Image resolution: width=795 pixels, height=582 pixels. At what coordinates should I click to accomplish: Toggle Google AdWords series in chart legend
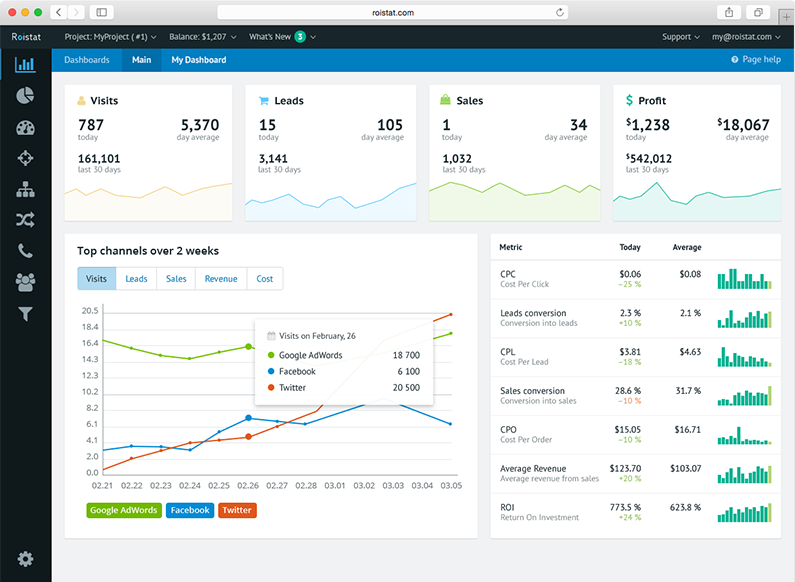click(x=123, y=510)
